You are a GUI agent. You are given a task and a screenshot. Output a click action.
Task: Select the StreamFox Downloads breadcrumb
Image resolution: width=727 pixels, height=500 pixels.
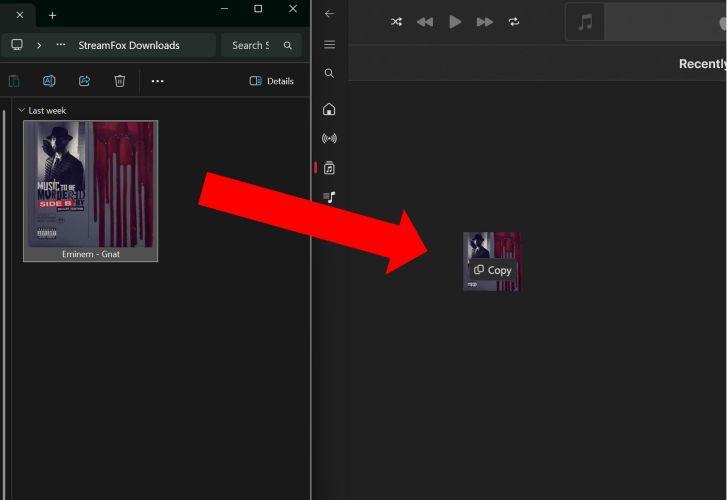click(x=129, y=45)
